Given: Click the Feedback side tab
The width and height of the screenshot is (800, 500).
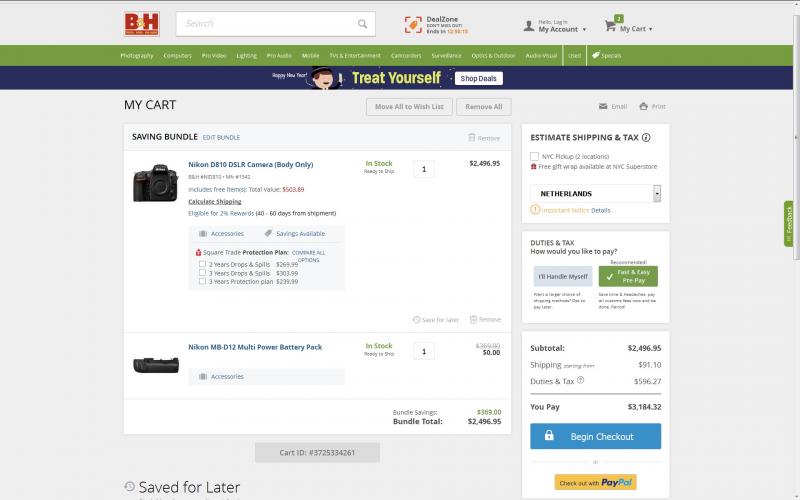Looking at the screenshot, I should [789, 223].
